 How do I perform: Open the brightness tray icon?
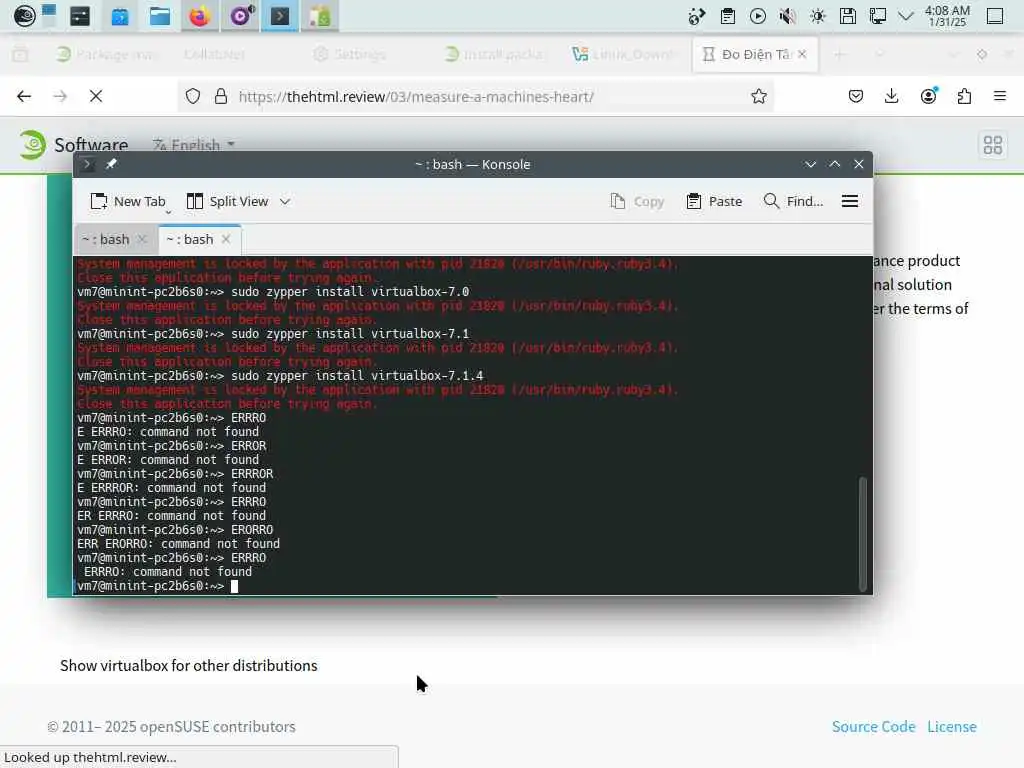point(818,16)
